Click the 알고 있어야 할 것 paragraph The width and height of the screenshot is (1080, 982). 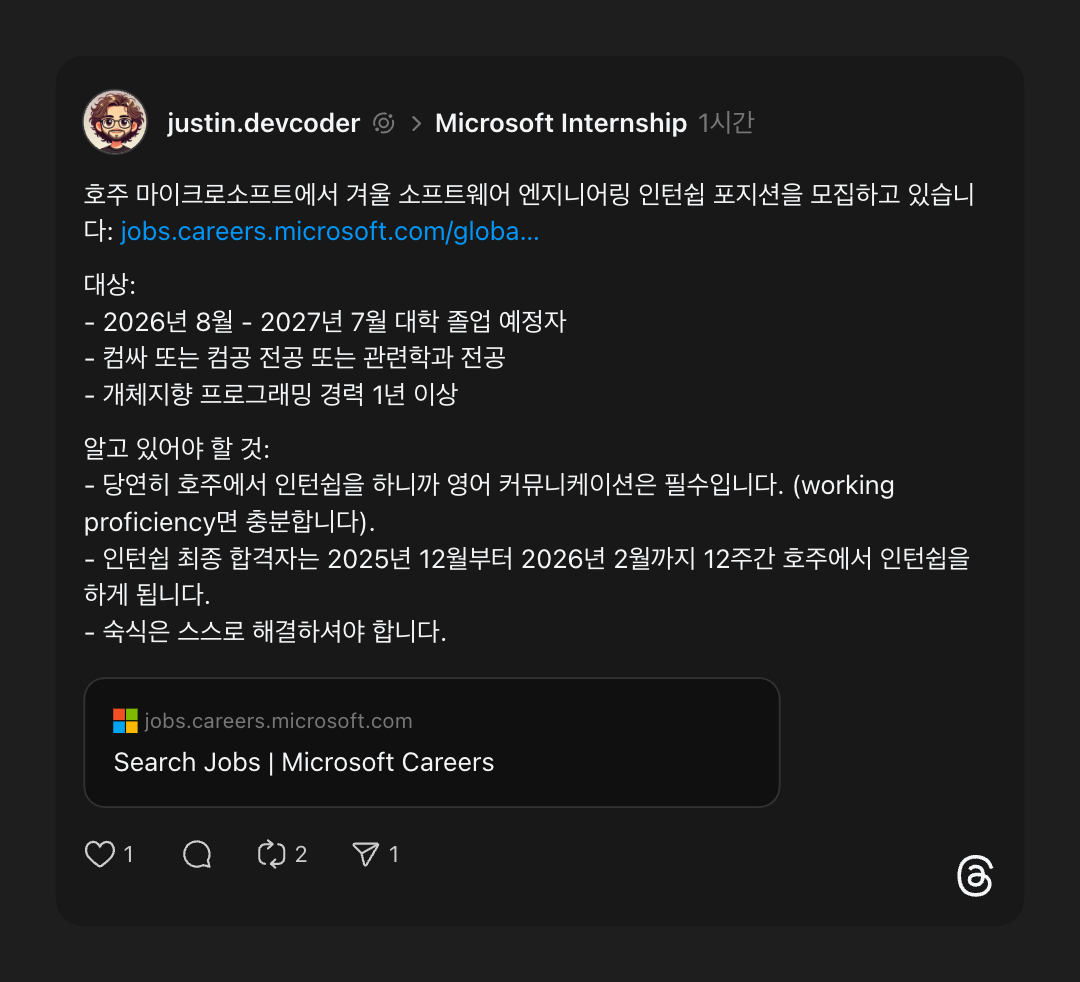(528, 540)
